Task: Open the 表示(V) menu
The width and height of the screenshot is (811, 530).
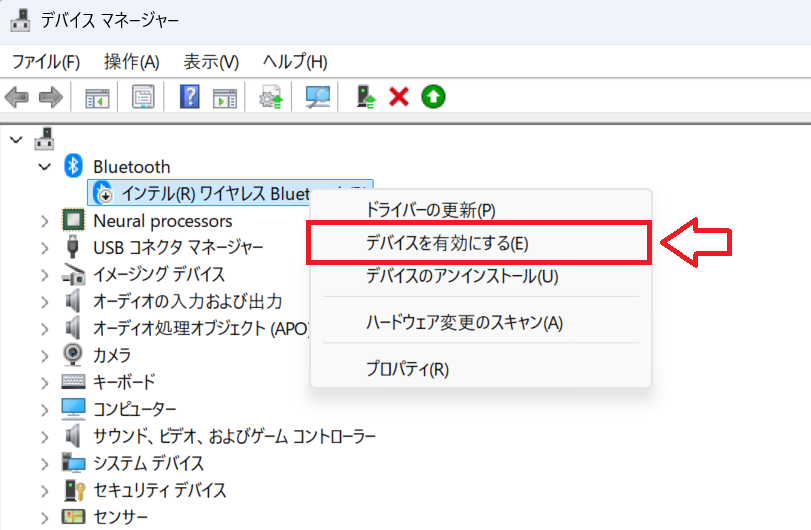Action: point(211,62)
